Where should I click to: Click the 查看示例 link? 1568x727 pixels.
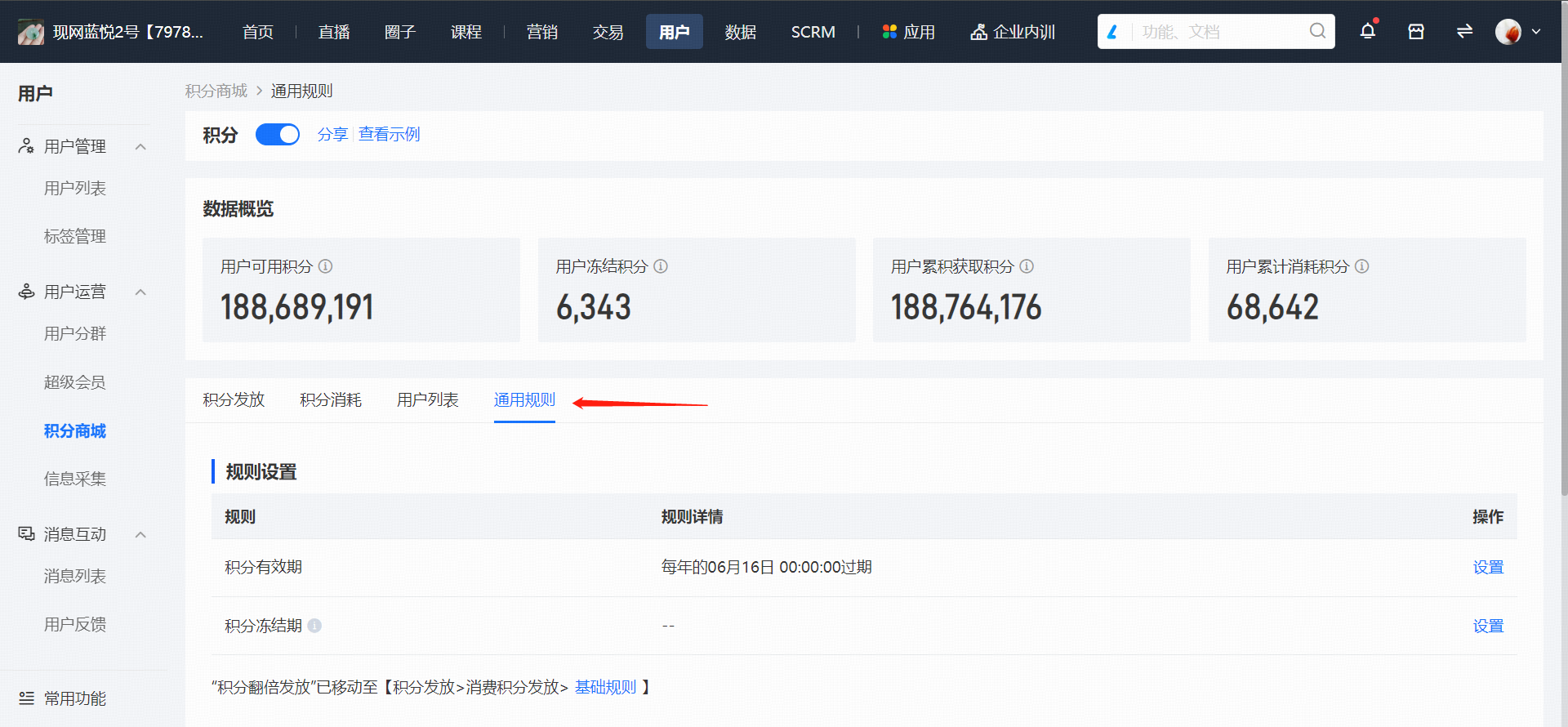[x=390, y=134]
